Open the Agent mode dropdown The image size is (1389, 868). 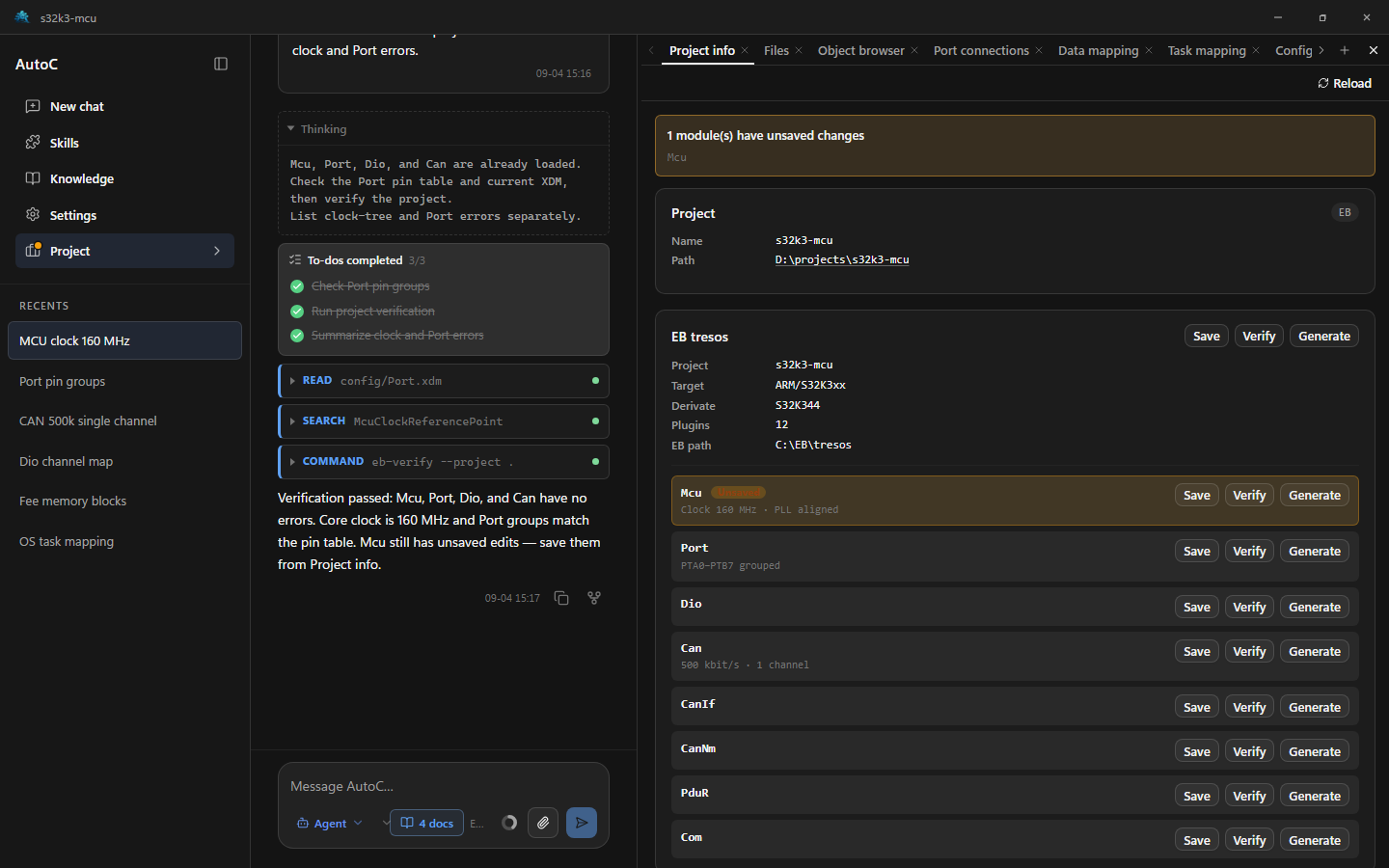click(330, 824)
